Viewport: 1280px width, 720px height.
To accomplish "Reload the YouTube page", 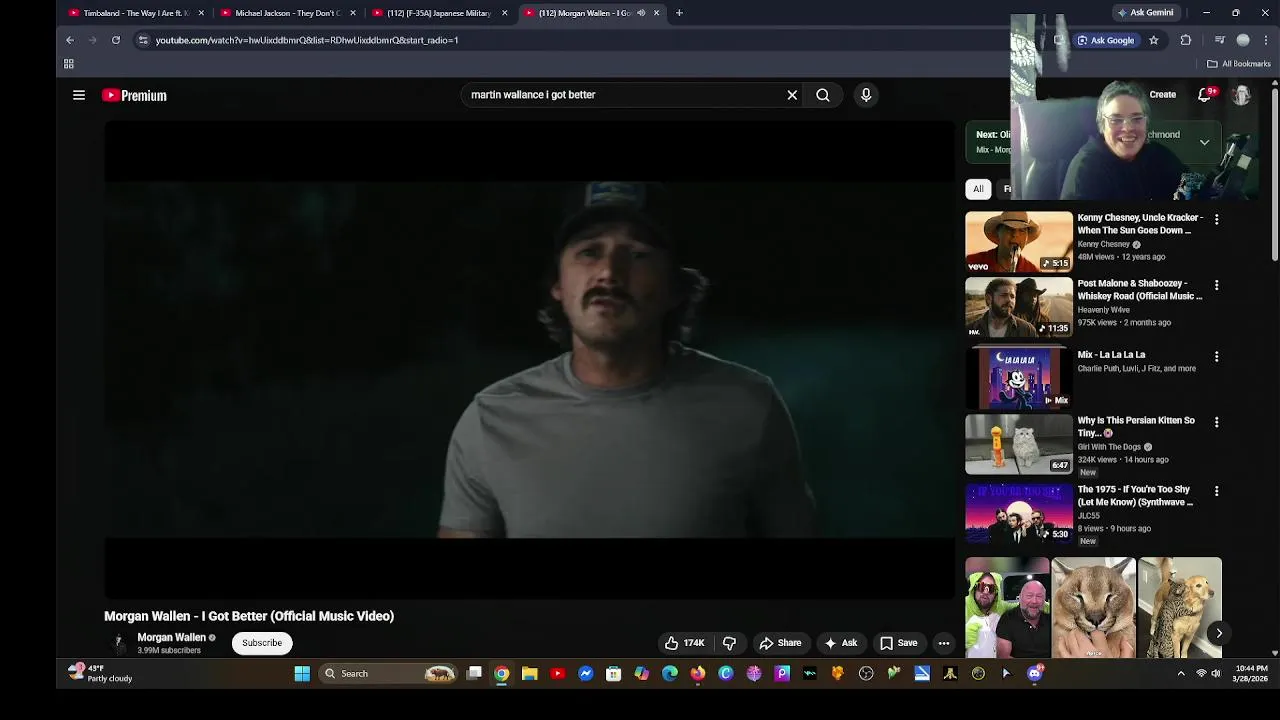I will tap(116, 40).
